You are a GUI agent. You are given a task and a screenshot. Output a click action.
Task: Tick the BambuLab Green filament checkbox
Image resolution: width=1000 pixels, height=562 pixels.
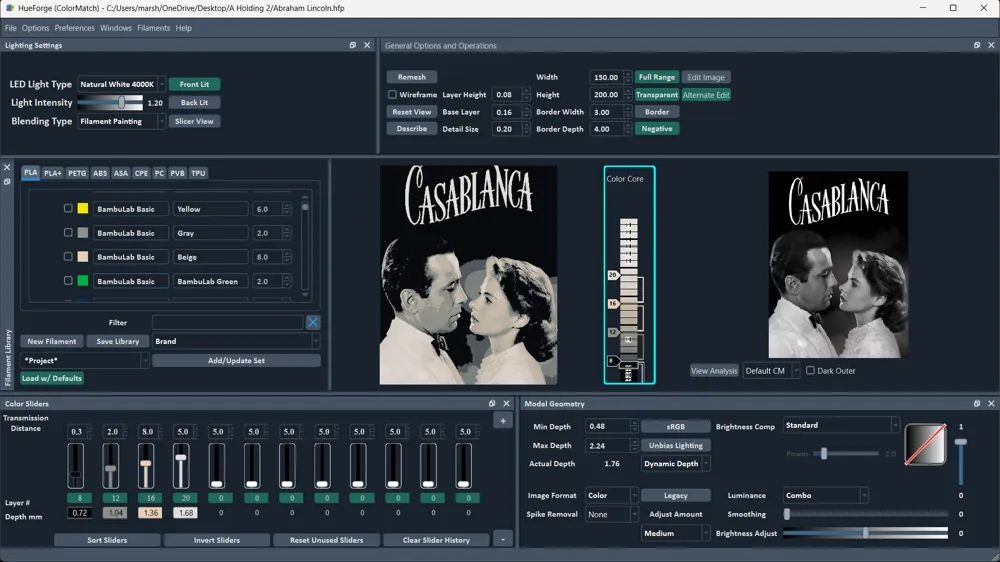point(68,281)
